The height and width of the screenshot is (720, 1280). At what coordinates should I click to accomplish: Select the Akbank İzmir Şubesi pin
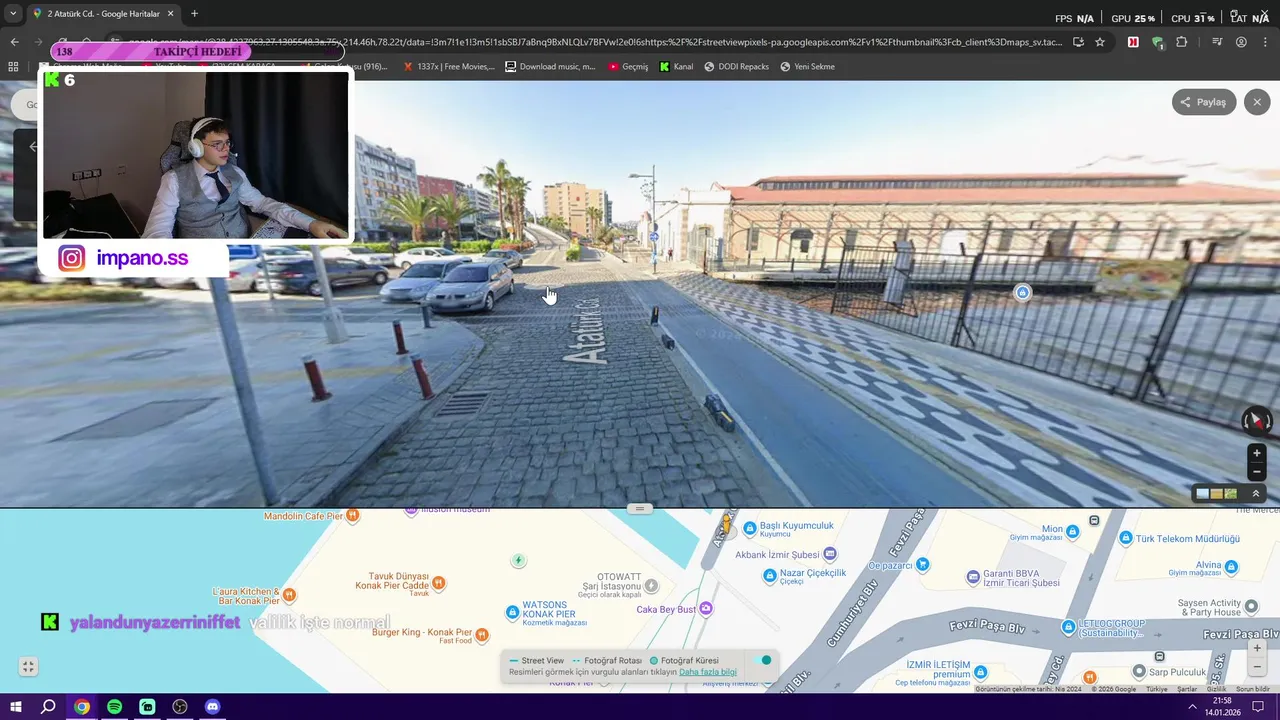pyautogui.click(x=830, y=554)
